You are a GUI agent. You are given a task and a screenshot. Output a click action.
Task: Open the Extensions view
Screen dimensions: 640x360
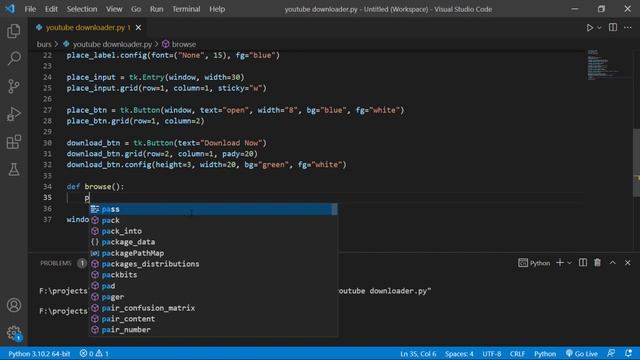click(x=14, y=142)
